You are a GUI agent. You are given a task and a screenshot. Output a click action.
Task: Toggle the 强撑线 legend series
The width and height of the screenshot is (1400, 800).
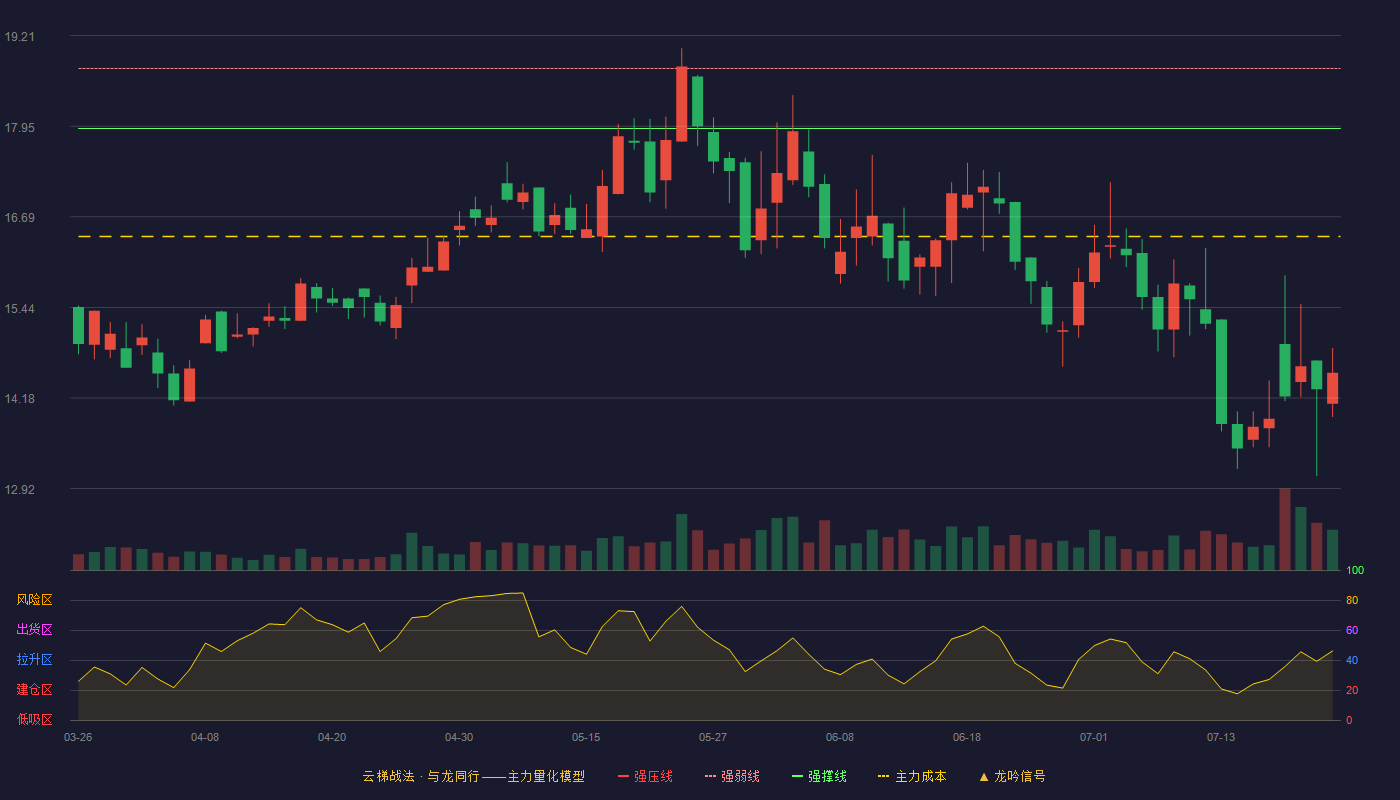pos(819,776)
